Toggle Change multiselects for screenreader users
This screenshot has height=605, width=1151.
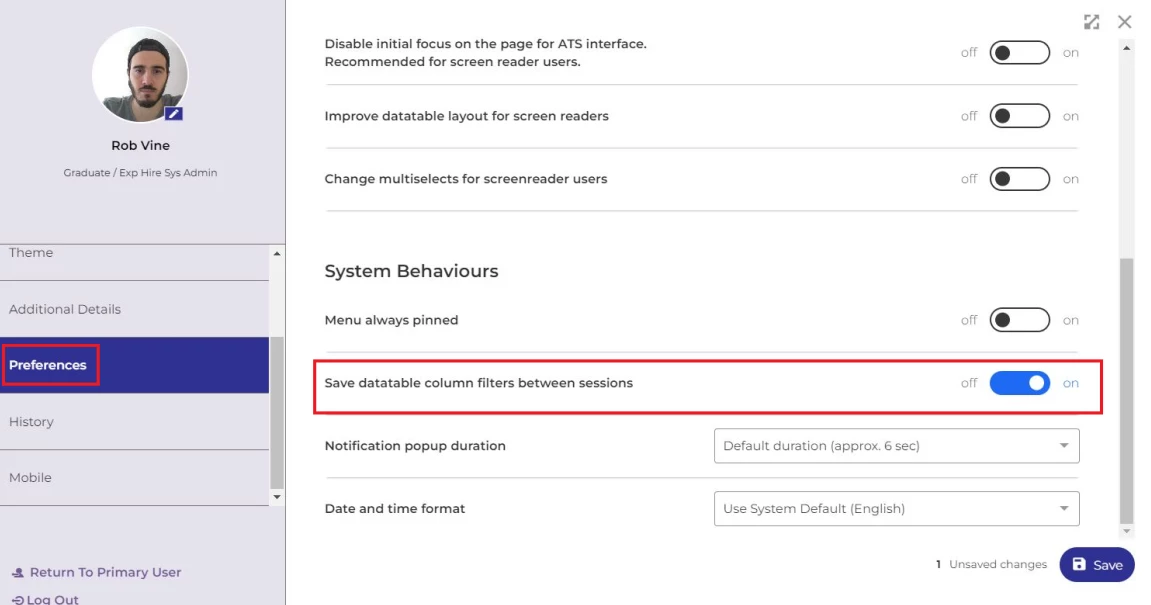(x=1019, y=179)
